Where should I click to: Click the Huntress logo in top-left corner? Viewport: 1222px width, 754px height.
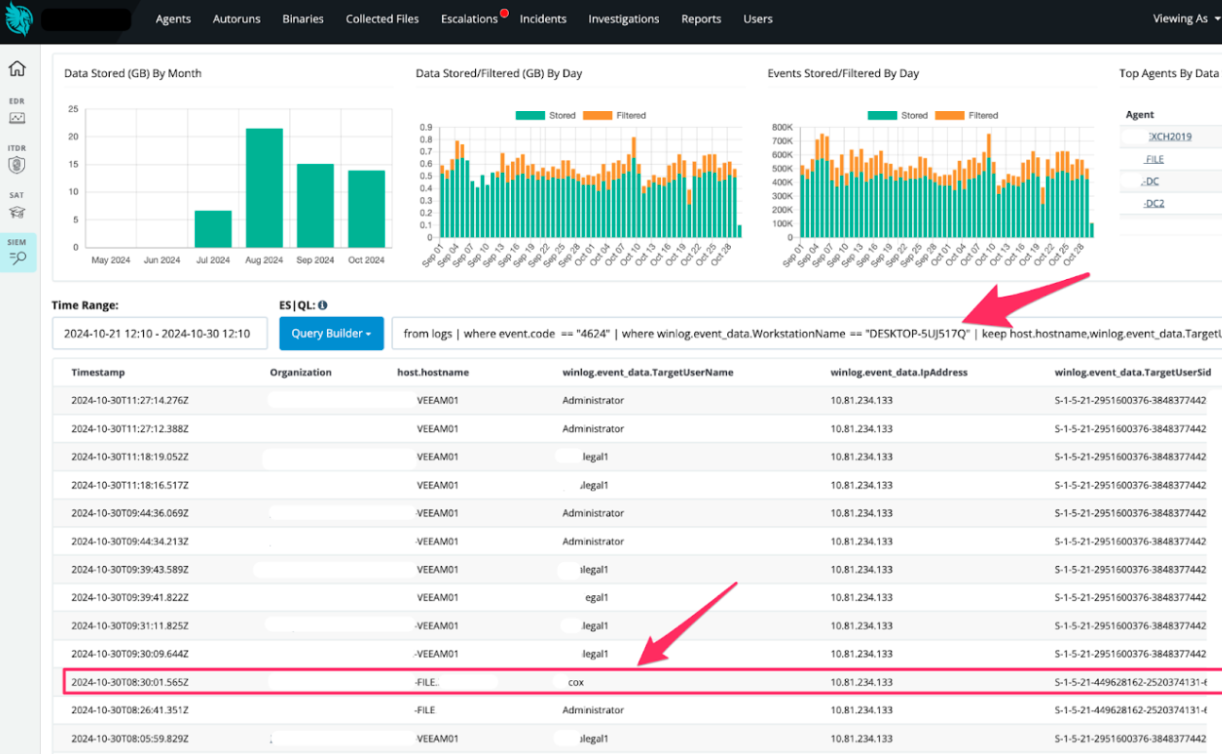click(x=20, y=19)
